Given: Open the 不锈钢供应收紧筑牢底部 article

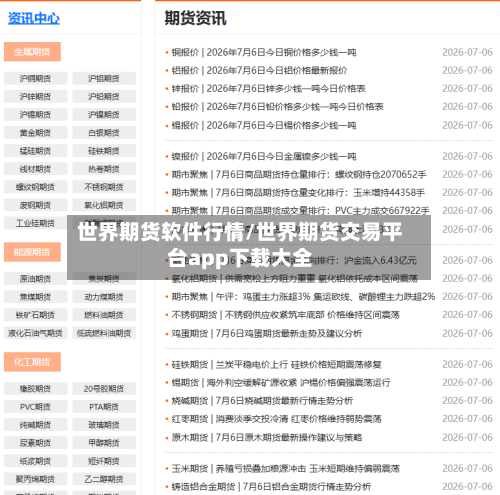Looking at the screenshot, I should pos(285,314).
